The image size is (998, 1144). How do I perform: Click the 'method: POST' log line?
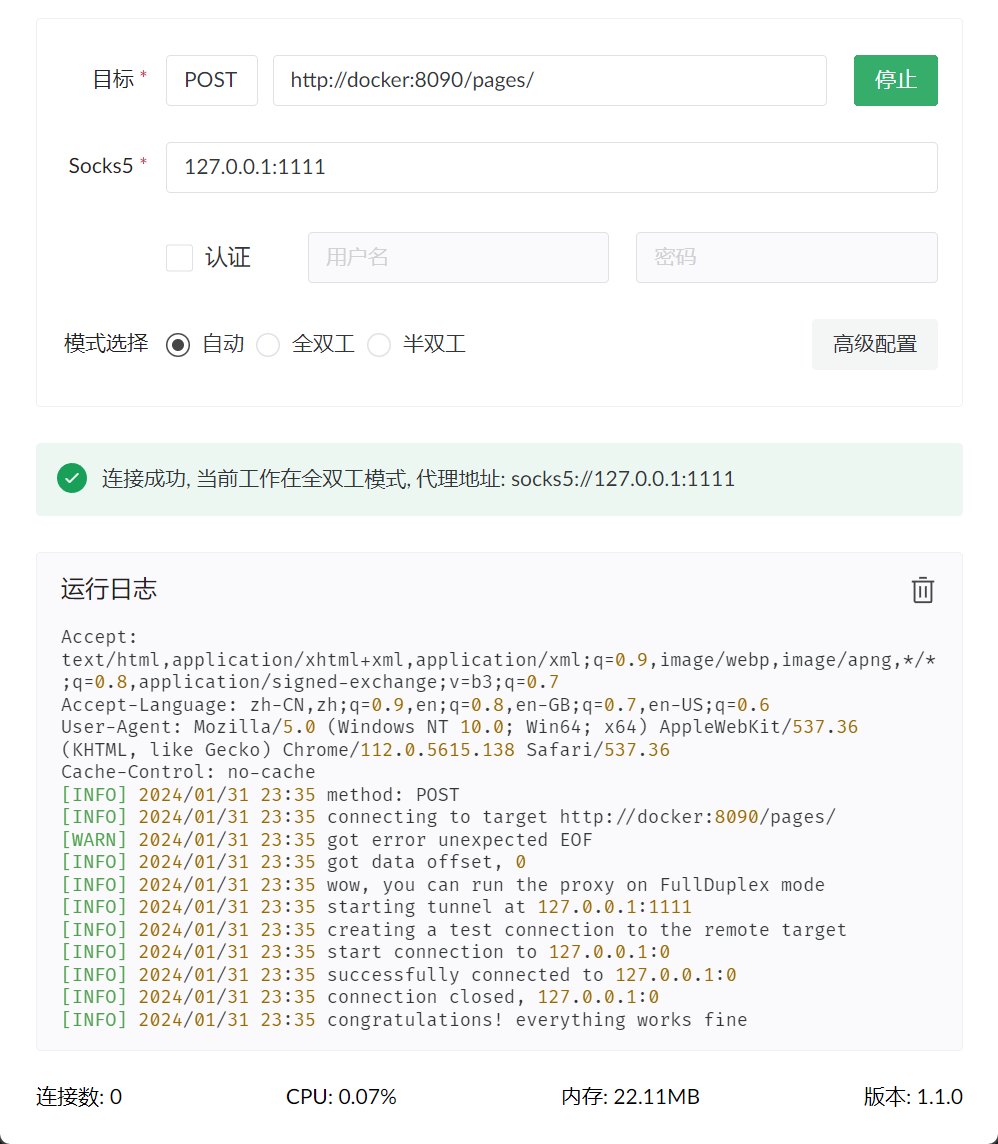[x=260, y=795]
